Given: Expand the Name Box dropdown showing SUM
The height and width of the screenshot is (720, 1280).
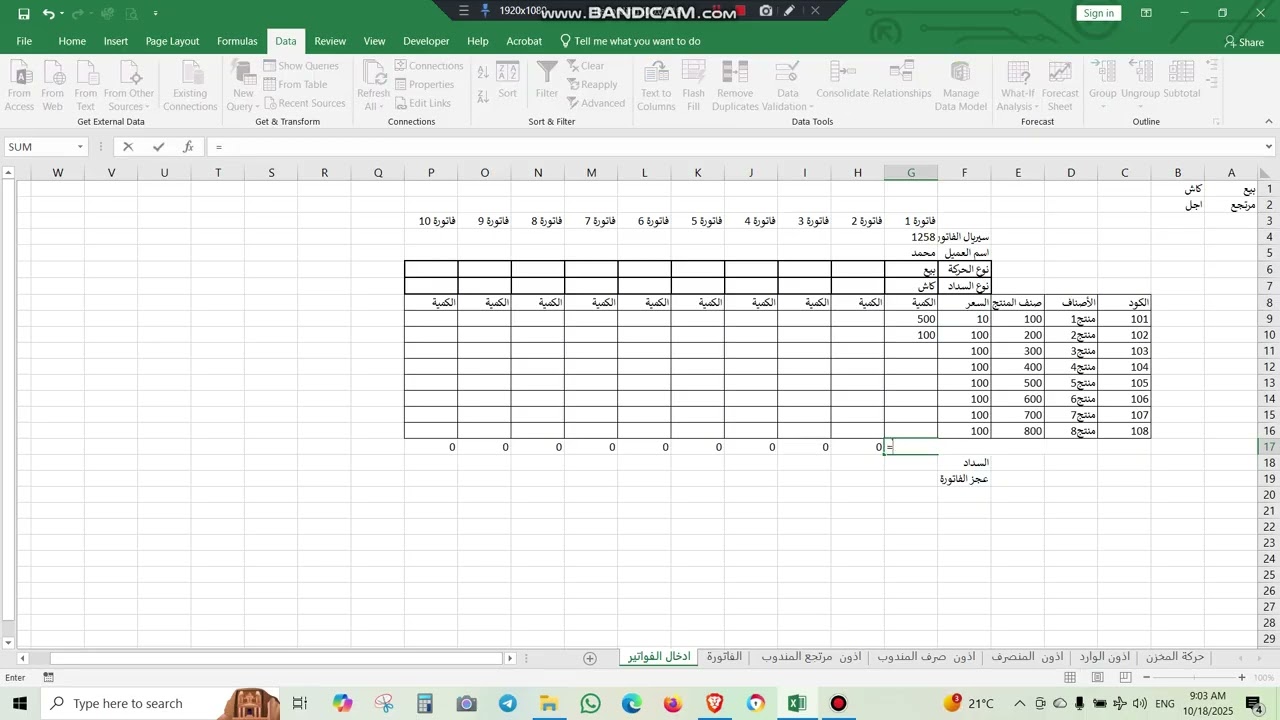Looking at the screenshot, I should [x=80, y=147].
